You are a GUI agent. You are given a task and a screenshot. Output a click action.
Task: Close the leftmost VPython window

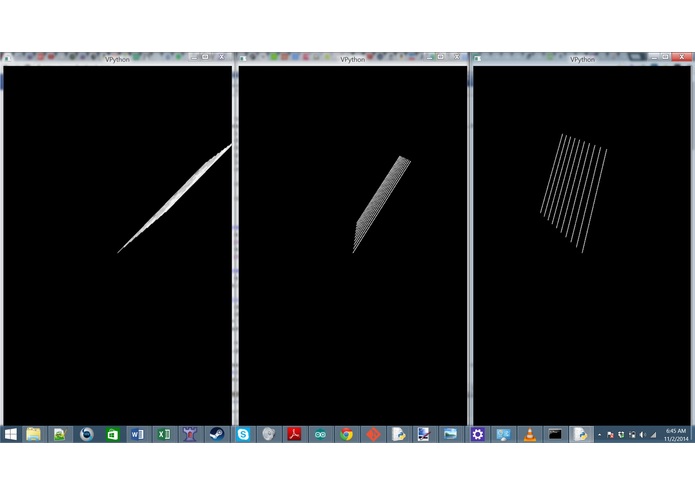222,57
